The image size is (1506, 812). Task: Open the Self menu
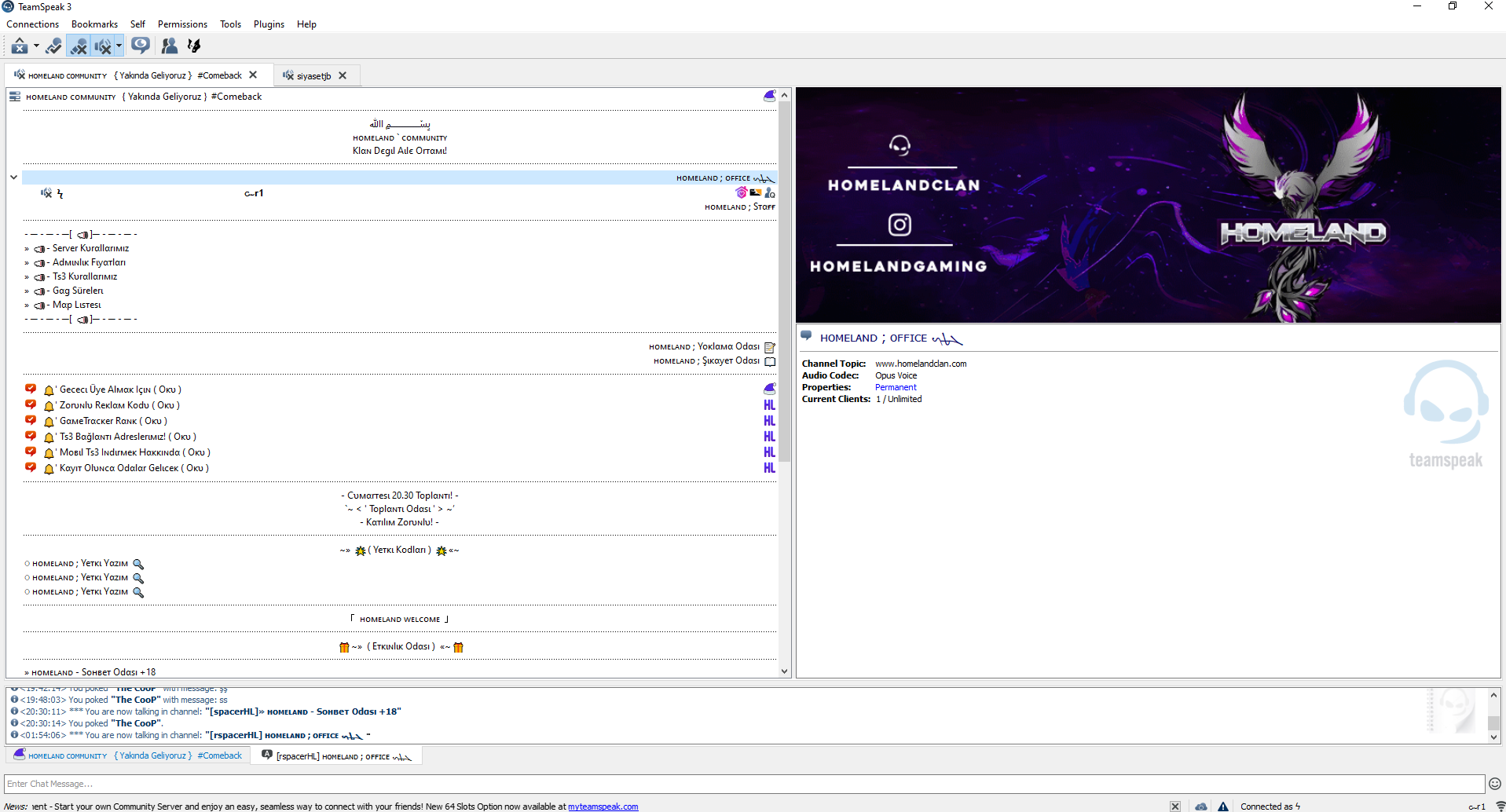(137, 24)
